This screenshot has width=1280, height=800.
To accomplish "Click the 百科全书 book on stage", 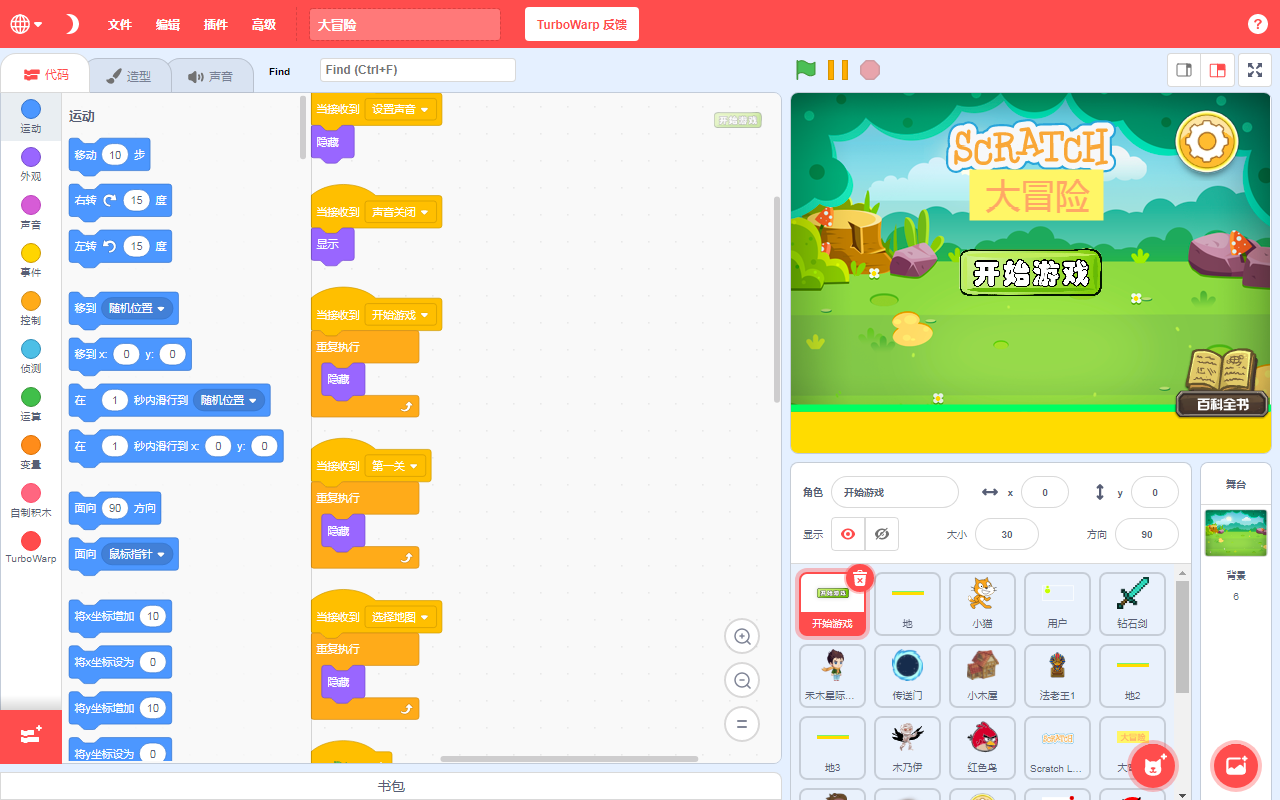I will tap(1222, 381).
